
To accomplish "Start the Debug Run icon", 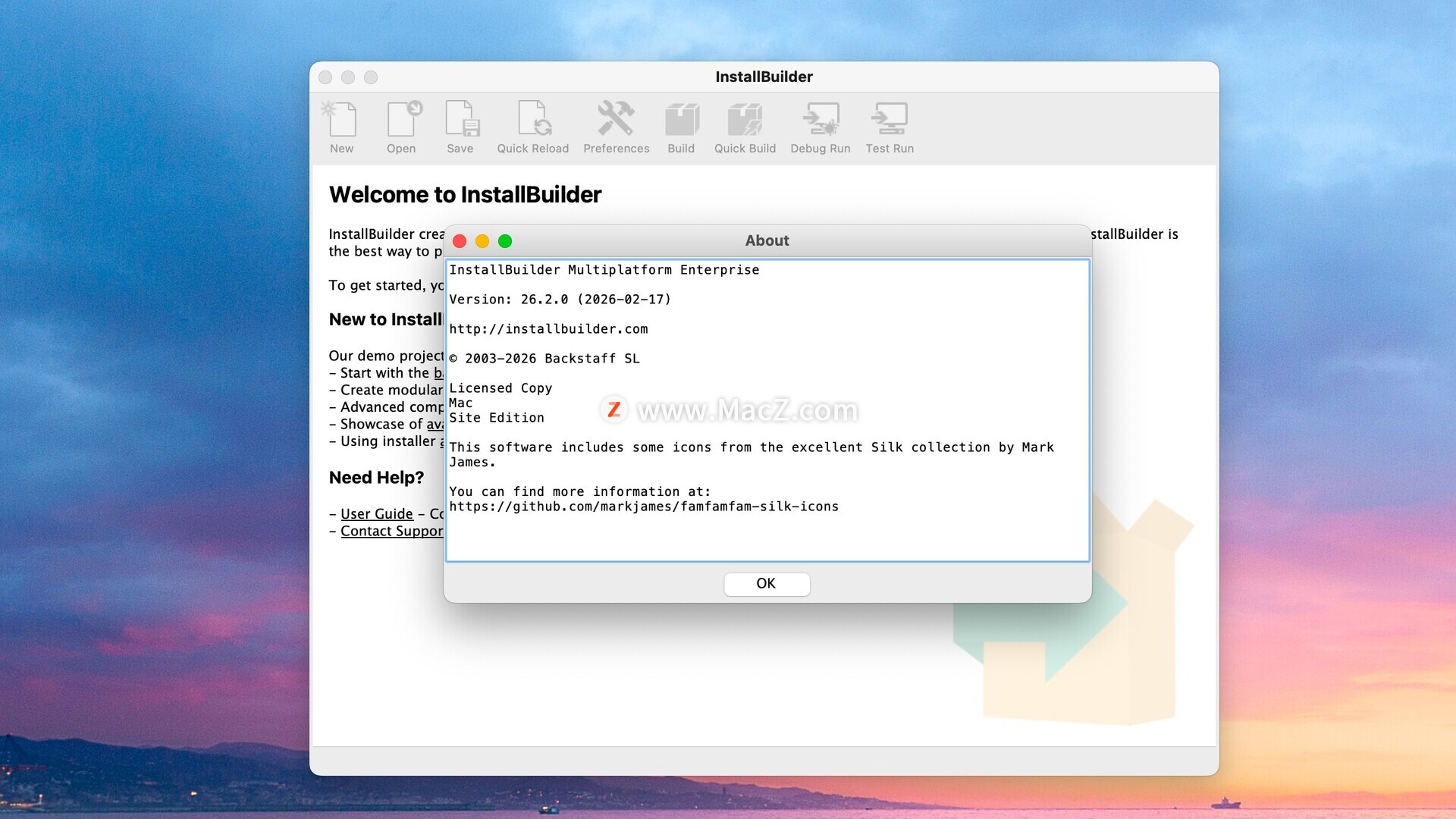I will (x=821, y=121).
